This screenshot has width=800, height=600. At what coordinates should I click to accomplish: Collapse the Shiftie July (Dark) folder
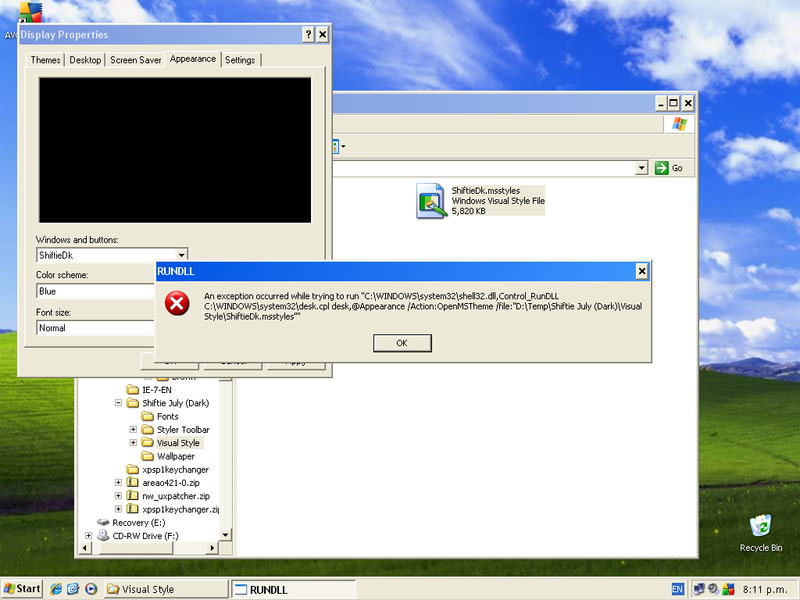click(118, 403)
